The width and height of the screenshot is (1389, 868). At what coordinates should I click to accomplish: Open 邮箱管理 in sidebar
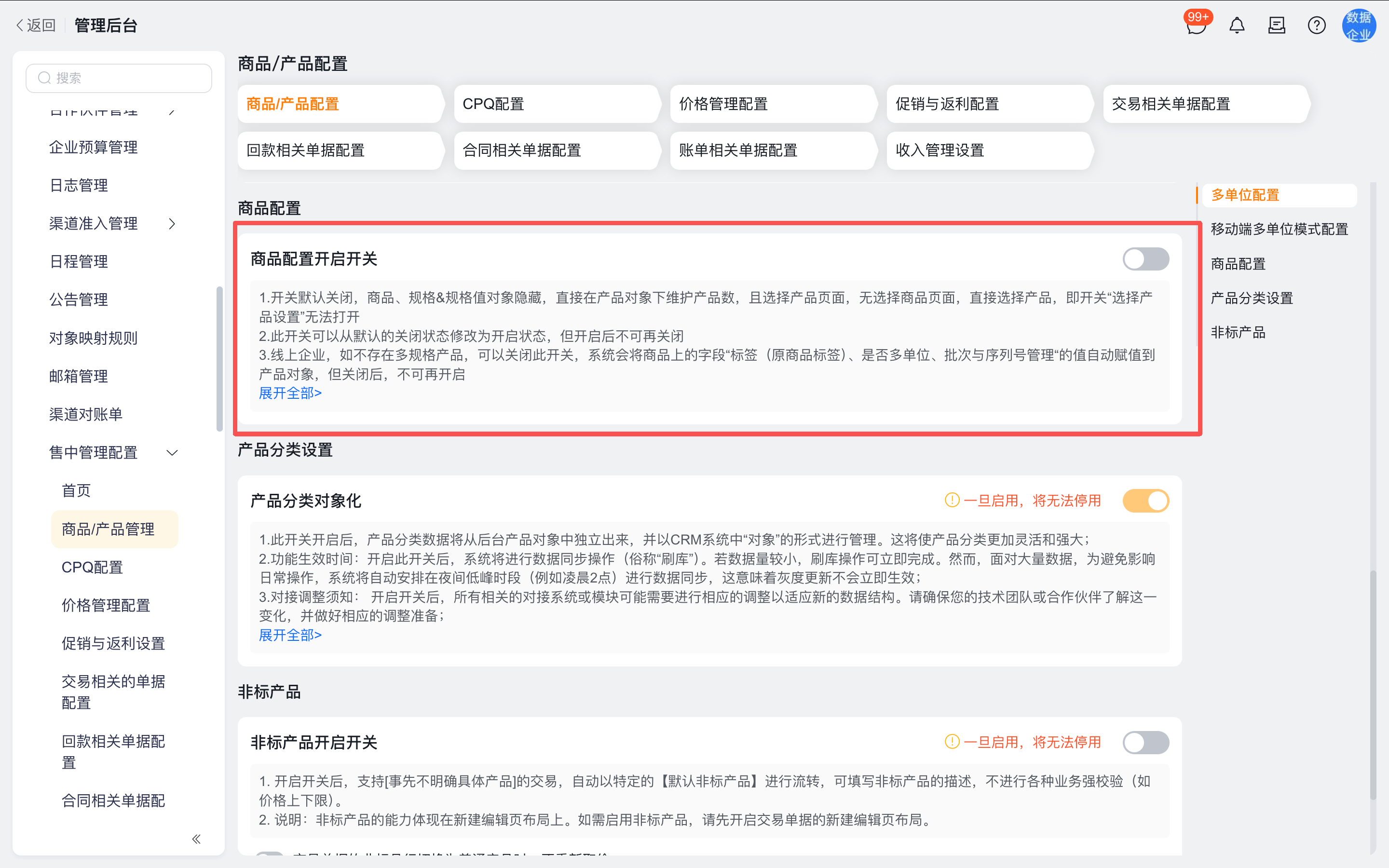(x=79, y=376)
